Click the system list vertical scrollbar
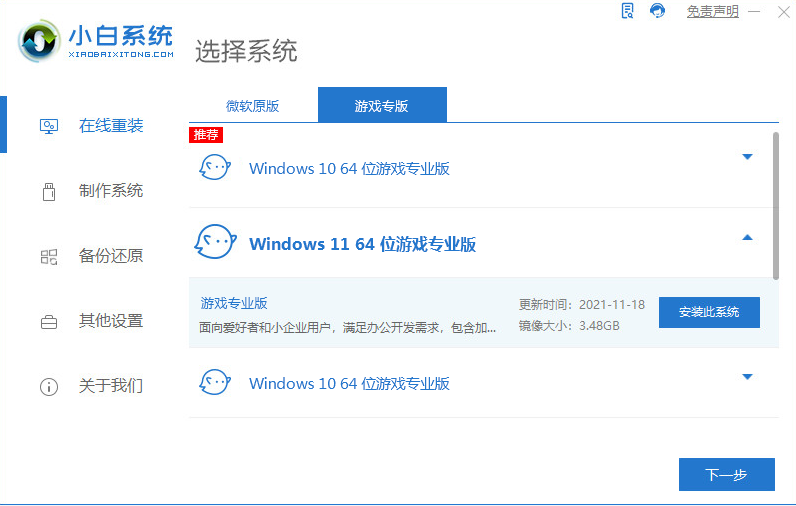 (776, 206)
